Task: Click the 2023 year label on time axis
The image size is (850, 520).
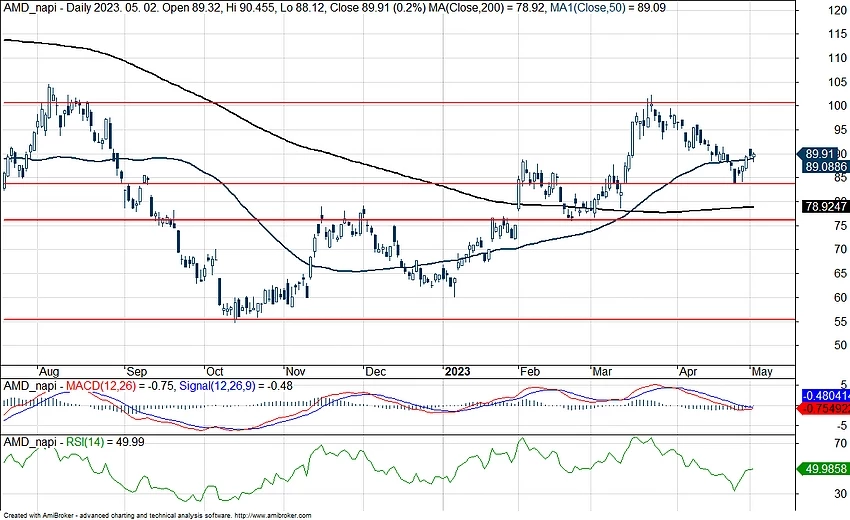Action: [x=457, y=372]
